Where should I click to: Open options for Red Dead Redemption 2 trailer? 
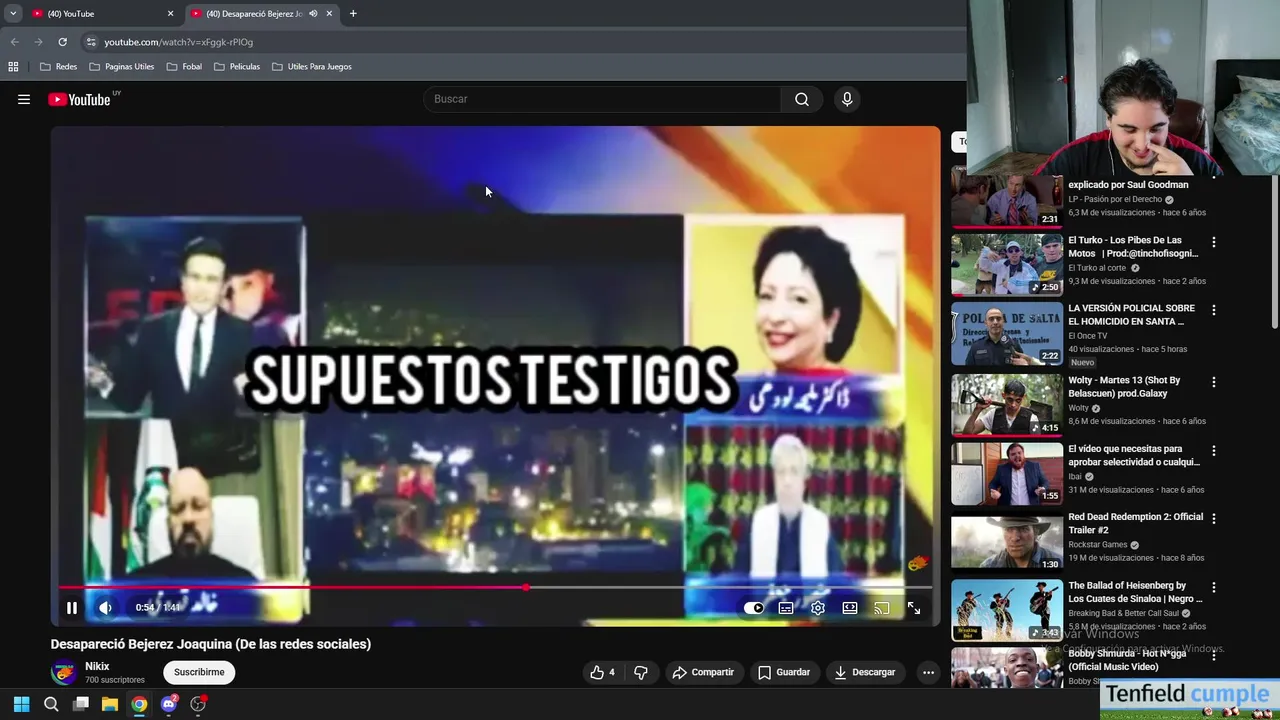point(1214,519)
